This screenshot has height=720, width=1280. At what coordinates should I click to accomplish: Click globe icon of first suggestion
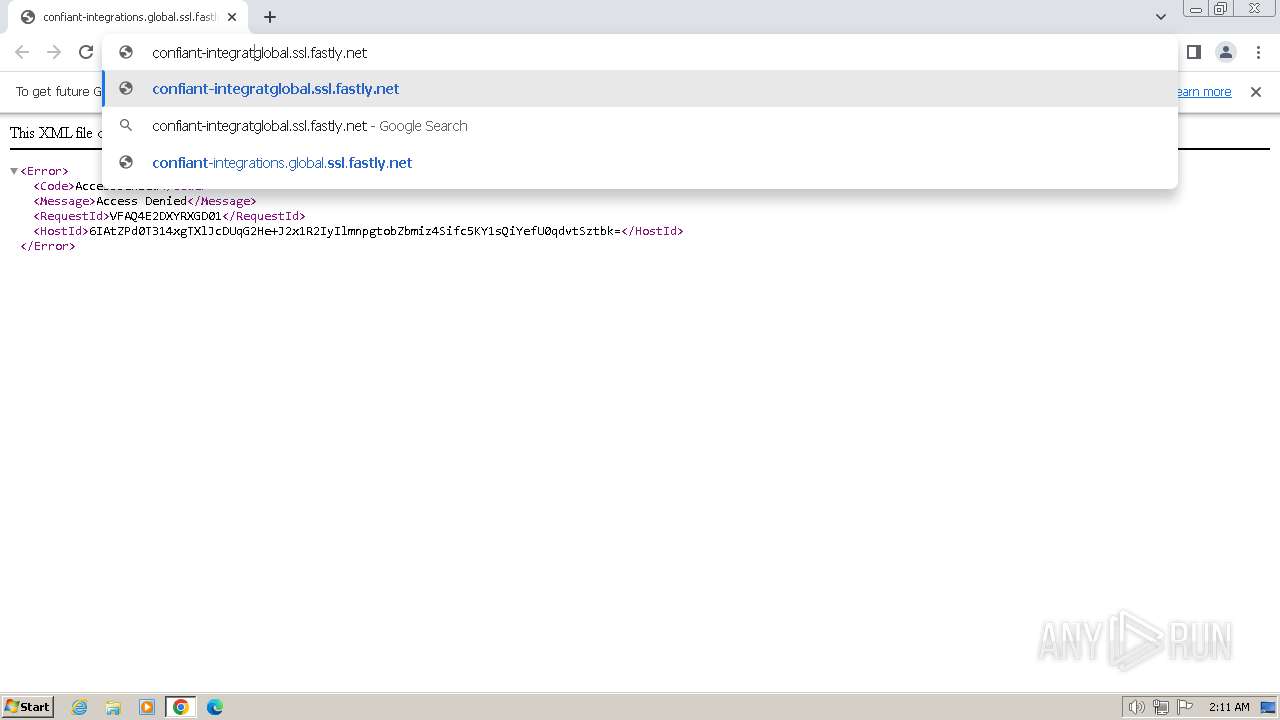(x=126, y=89)
